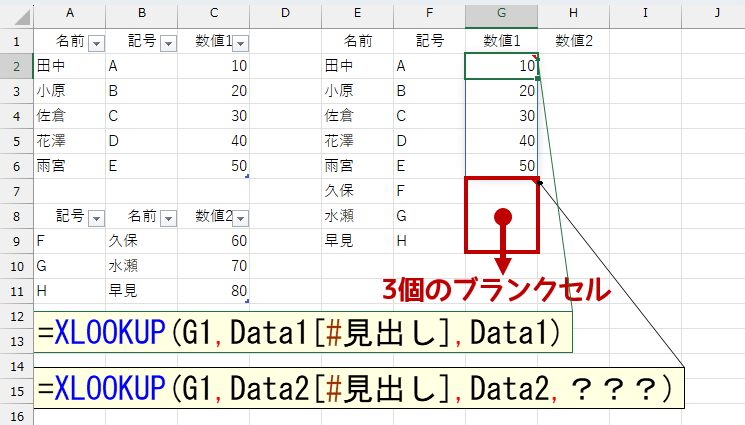Click header cell E1 名前

(357, 41)
